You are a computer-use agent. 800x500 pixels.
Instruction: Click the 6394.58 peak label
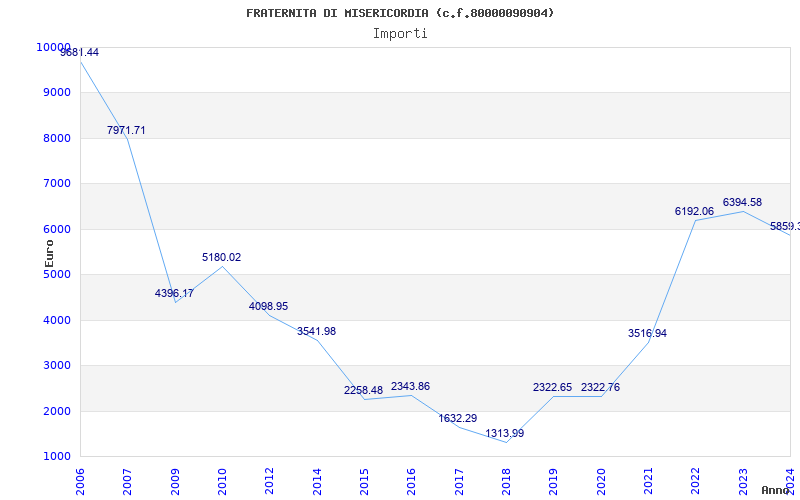(x=742, y=203)
